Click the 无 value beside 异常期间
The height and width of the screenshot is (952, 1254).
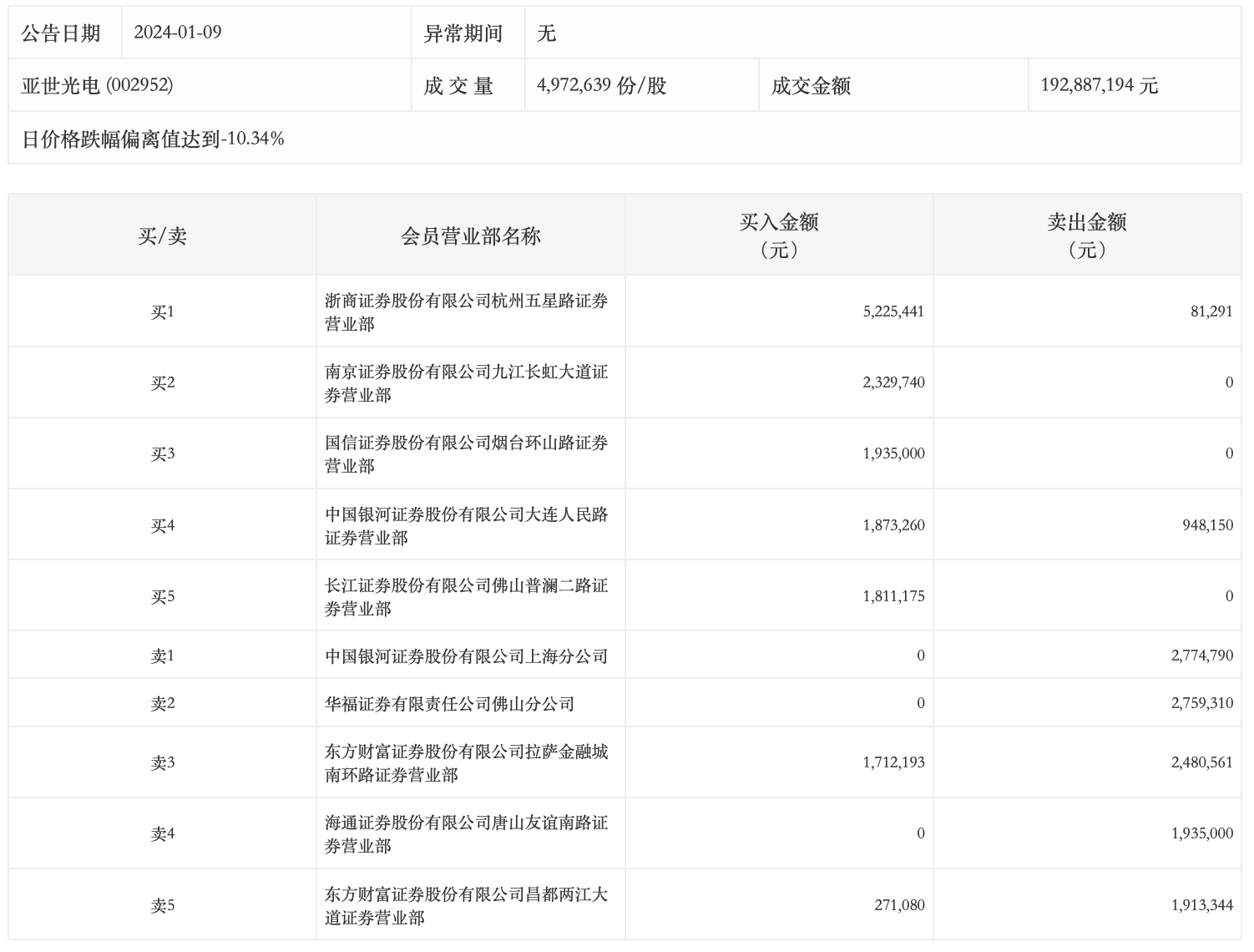547,33
